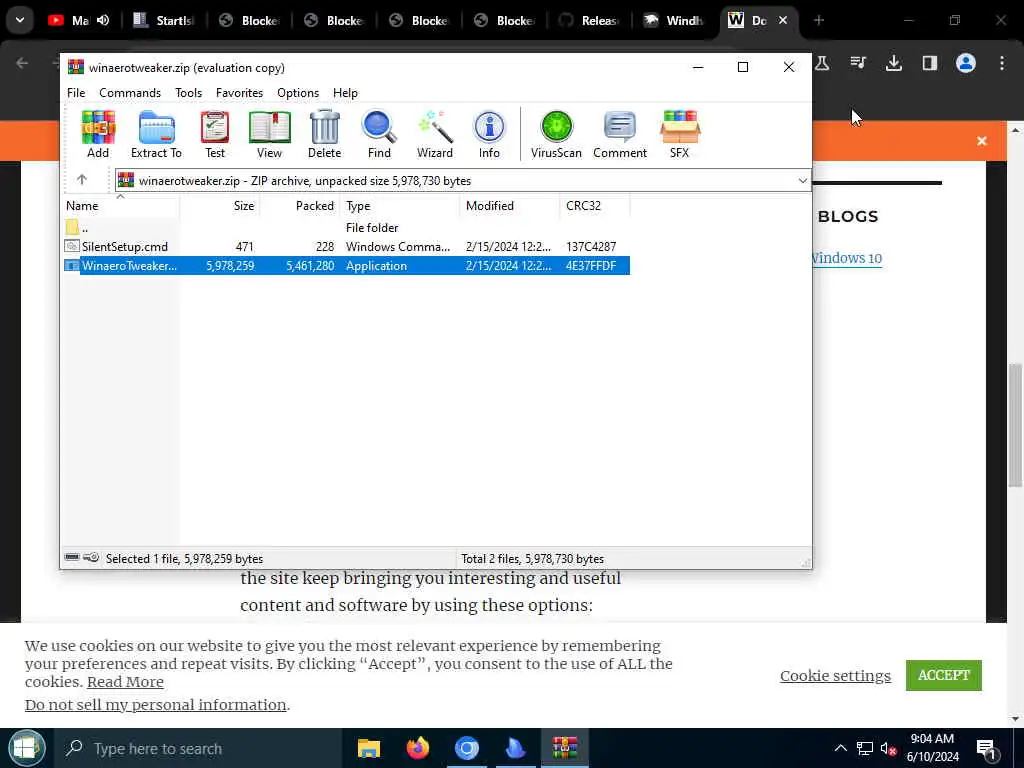This screenshot has width=1024, height=768.
Task: Open the Cookie settings link
Action: [x=835, y=675]
